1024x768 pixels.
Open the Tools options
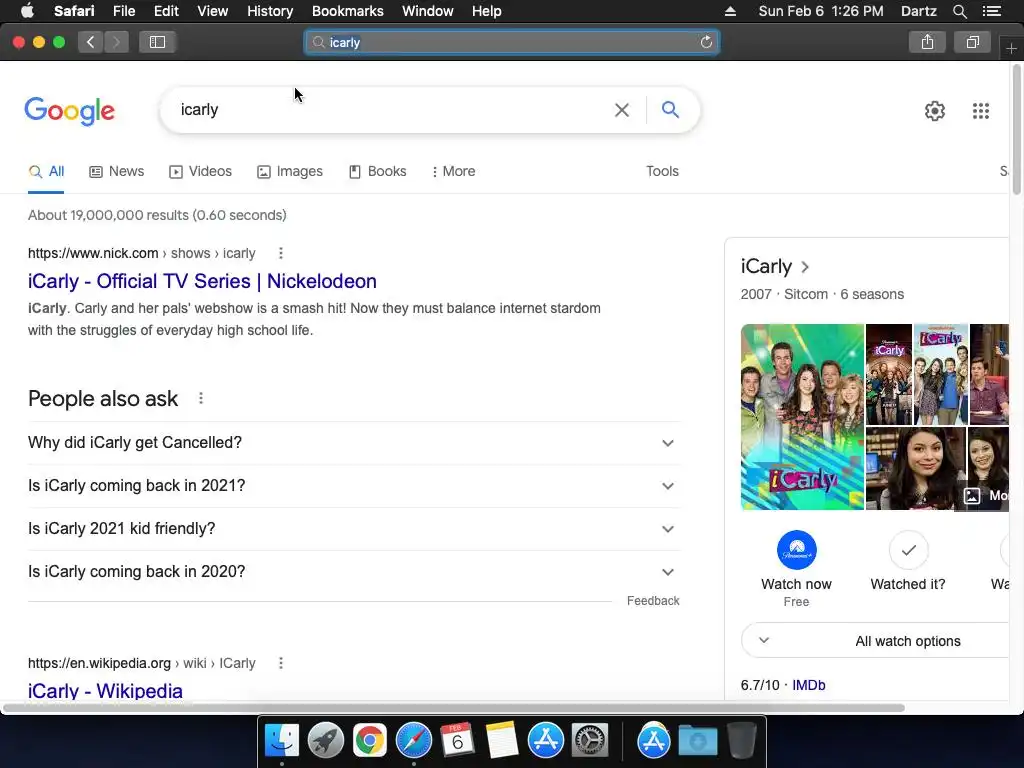662,172
